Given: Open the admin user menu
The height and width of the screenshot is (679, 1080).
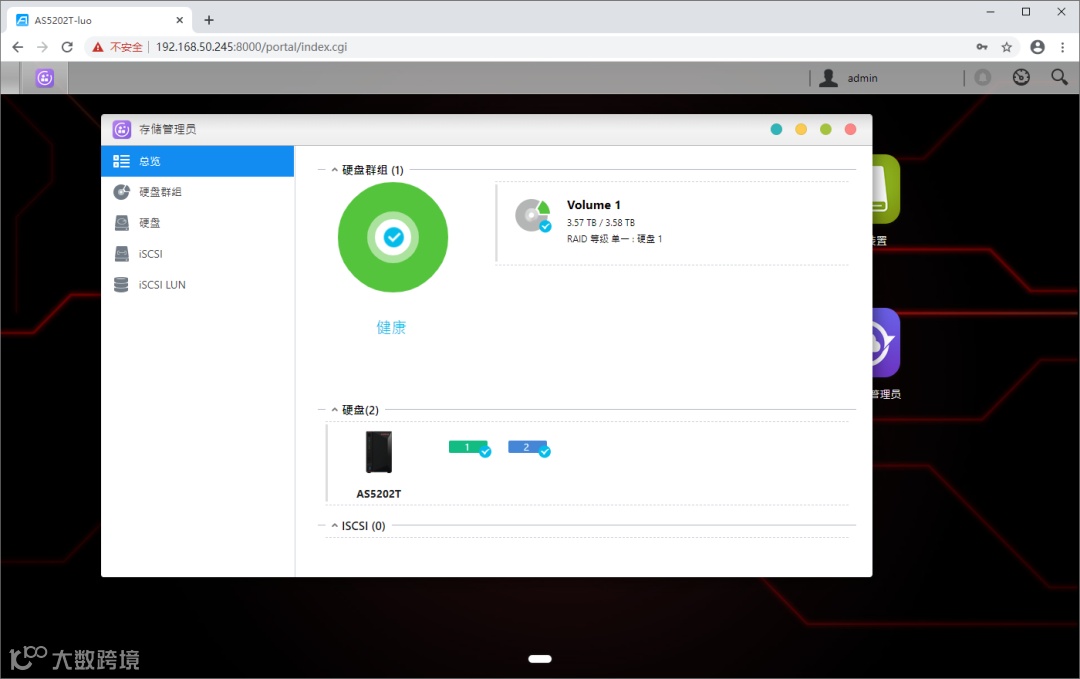Looking at the screenshot, I should pyautogui.click(x=850, y=77).
